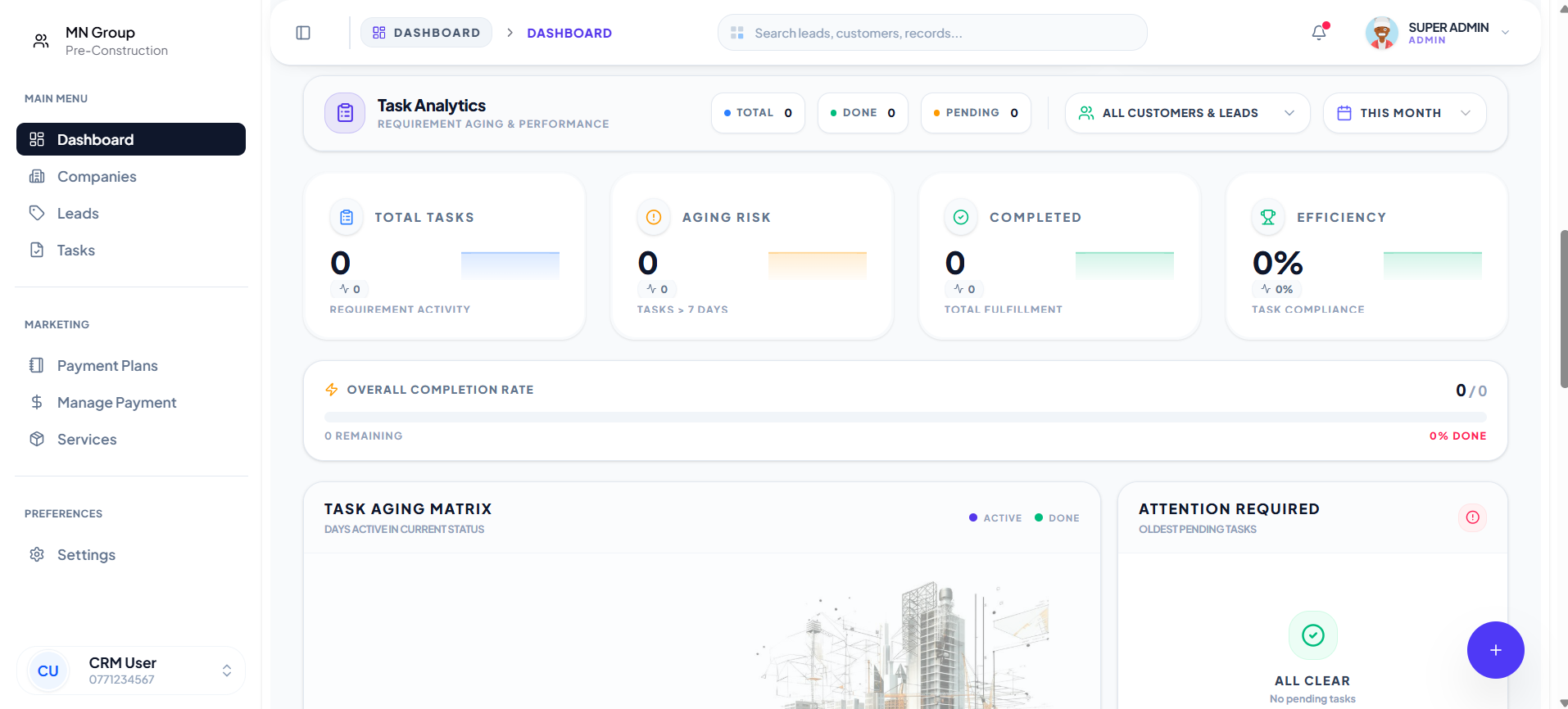
Task: Click the Efficiency trophy icon
Action: [x=1268, y=217]
